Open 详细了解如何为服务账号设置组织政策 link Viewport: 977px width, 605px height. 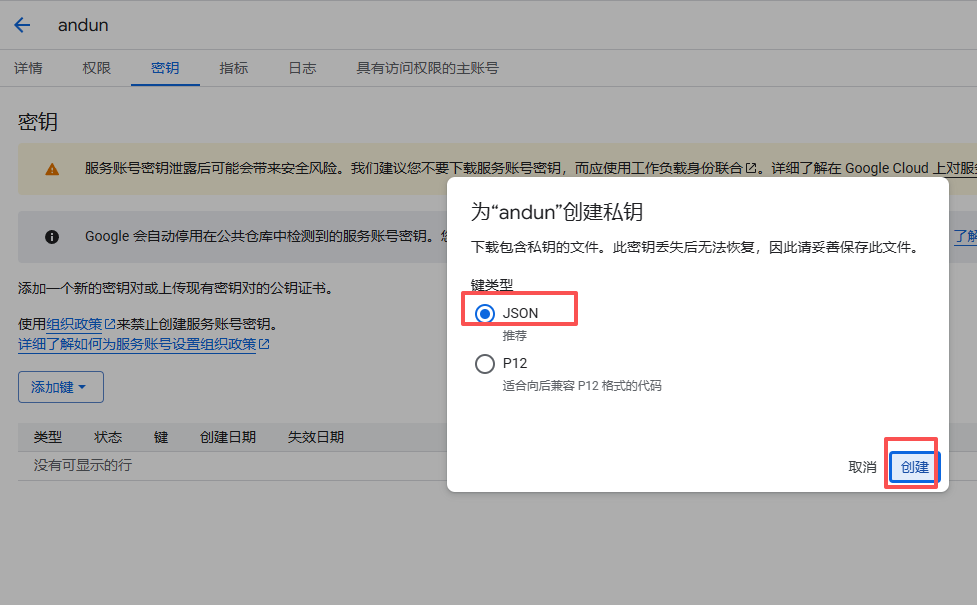pos(137,344)
